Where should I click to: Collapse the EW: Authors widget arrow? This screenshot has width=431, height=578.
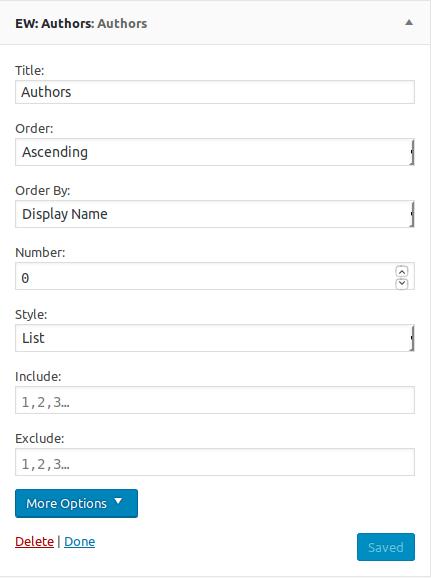(x=409, y=22)
